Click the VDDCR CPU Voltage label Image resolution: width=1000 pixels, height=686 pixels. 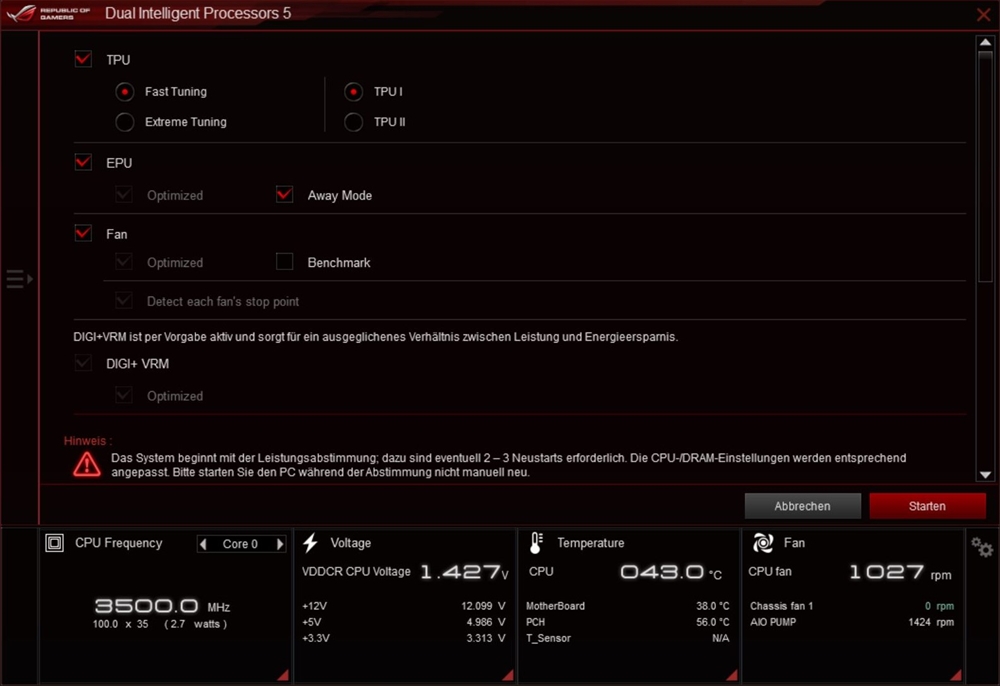pos(356,571)
